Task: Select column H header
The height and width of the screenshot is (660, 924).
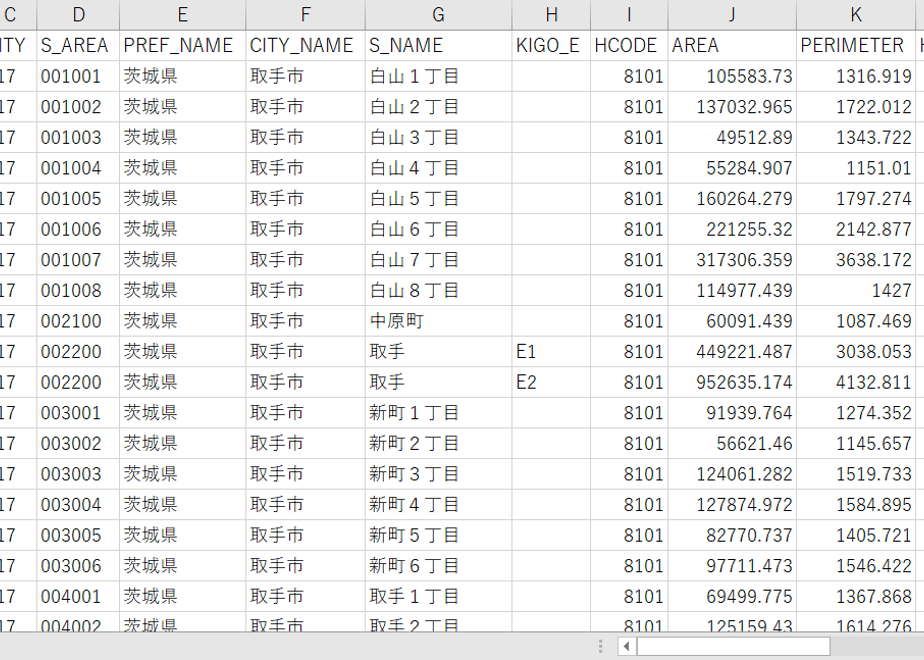Action: pyautogui.click(x=552, y=15)
